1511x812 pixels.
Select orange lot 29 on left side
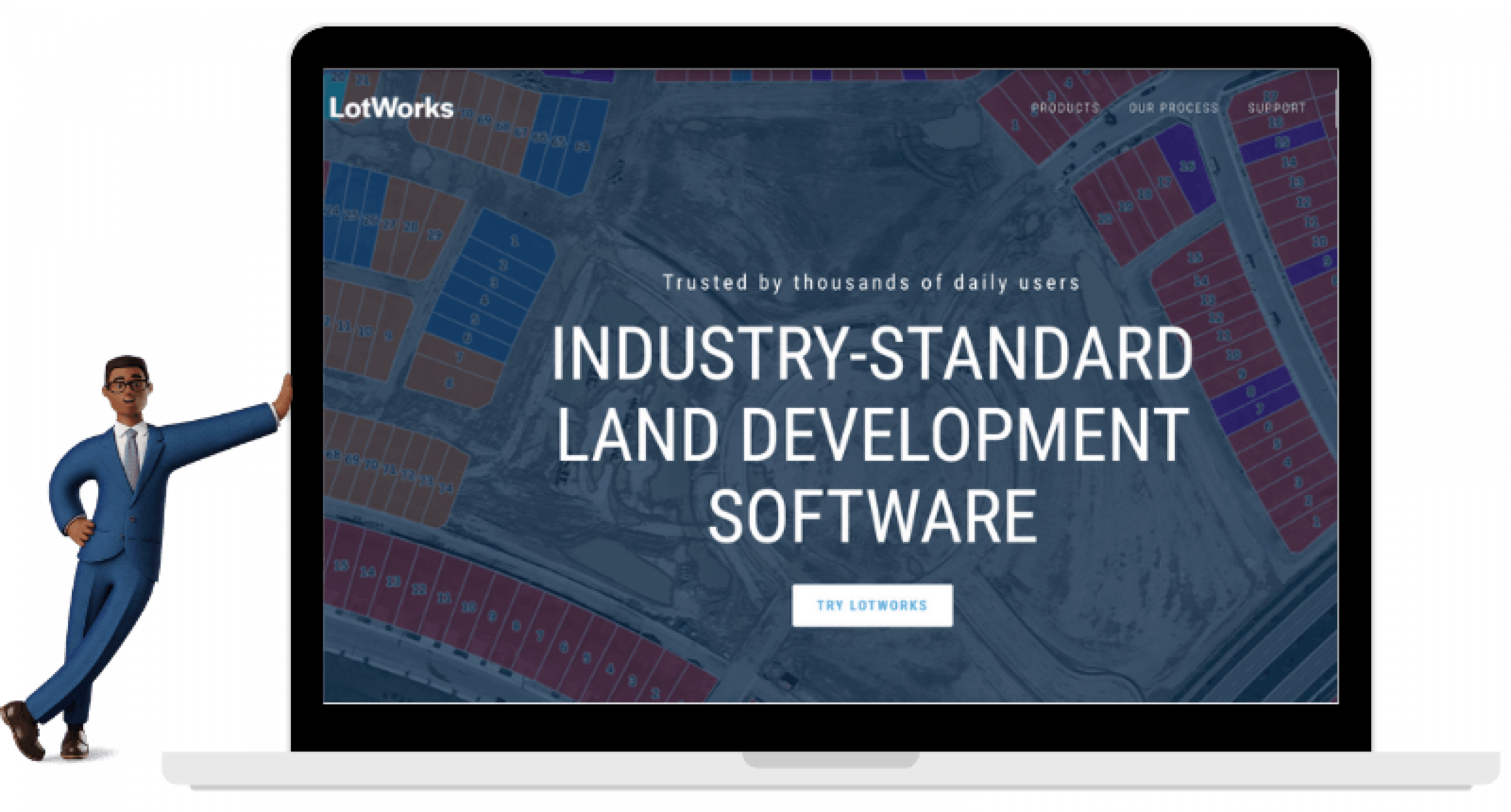(x=434, y=235)
